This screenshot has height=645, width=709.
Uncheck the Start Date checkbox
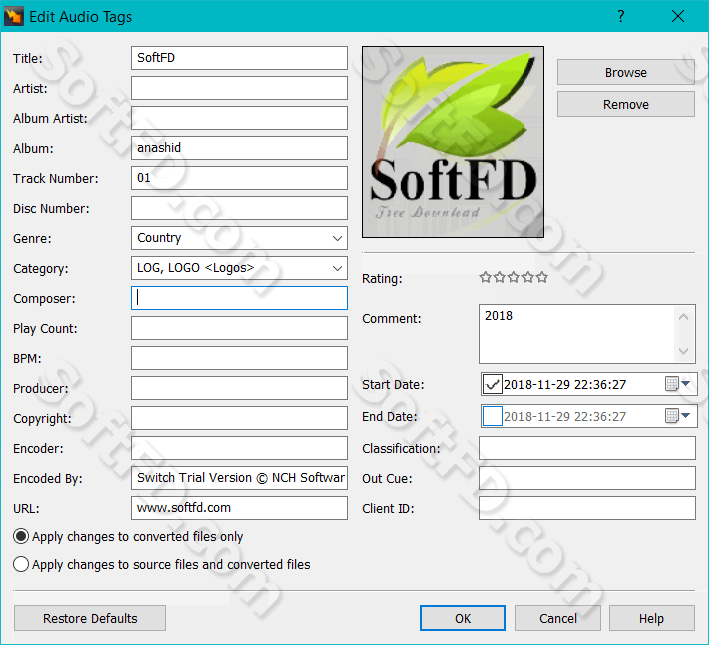[492, 384]
